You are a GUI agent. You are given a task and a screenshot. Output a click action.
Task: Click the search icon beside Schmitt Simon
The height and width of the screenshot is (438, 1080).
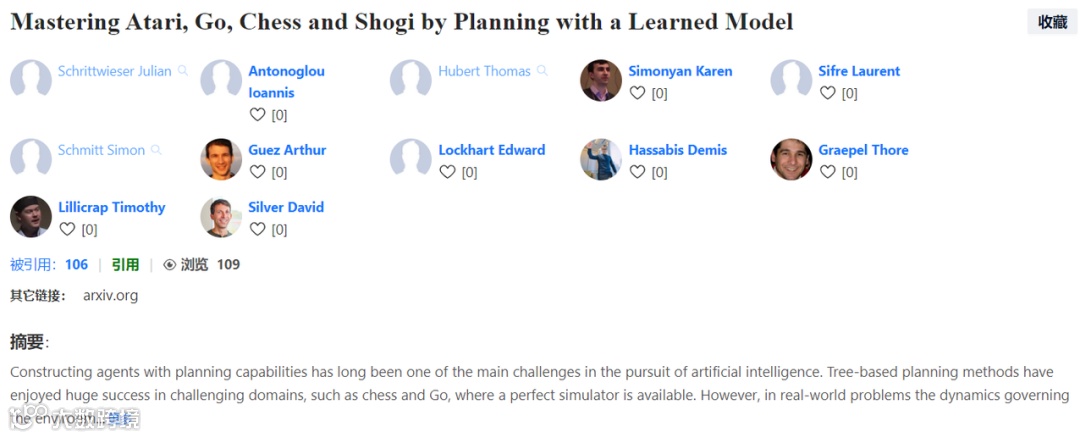click(x=156, y=150)
